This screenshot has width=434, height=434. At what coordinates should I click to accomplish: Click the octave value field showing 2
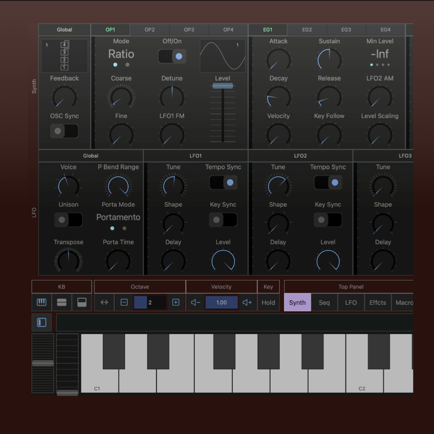pos(150,302)
